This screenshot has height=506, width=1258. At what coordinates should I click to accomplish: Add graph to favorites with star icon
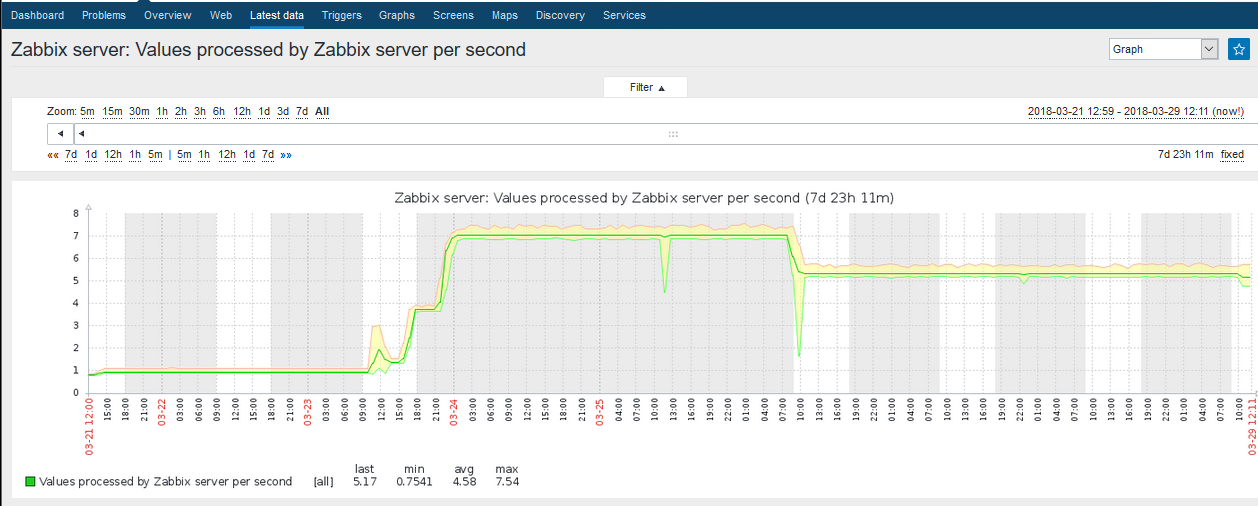tap(1238, 49)
